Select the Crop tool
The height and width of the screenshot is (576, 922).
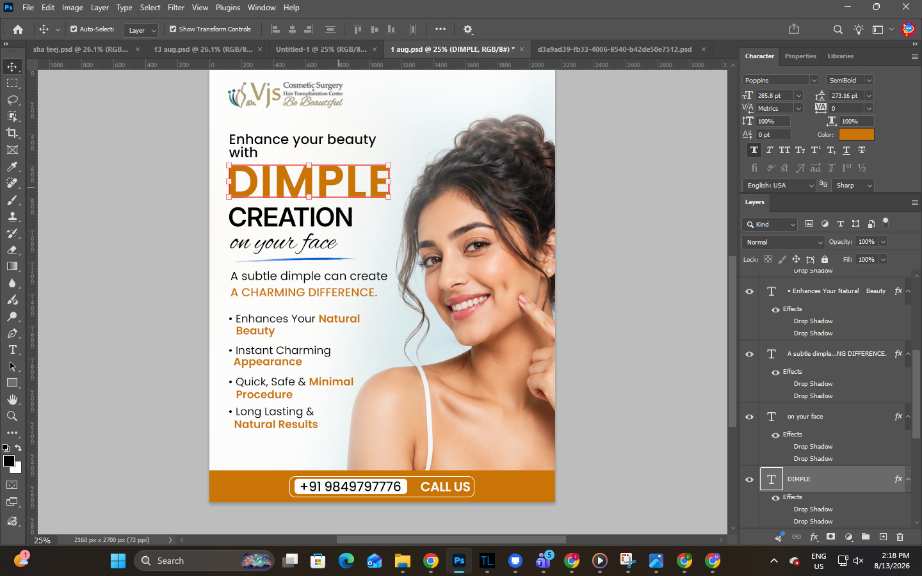pyautogui.click(x=12, y=133)
